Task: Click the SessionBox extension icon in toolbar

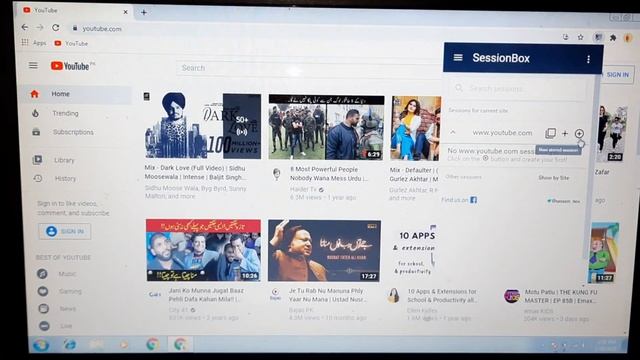Action: pyautogui.click(x=598, y=37)
